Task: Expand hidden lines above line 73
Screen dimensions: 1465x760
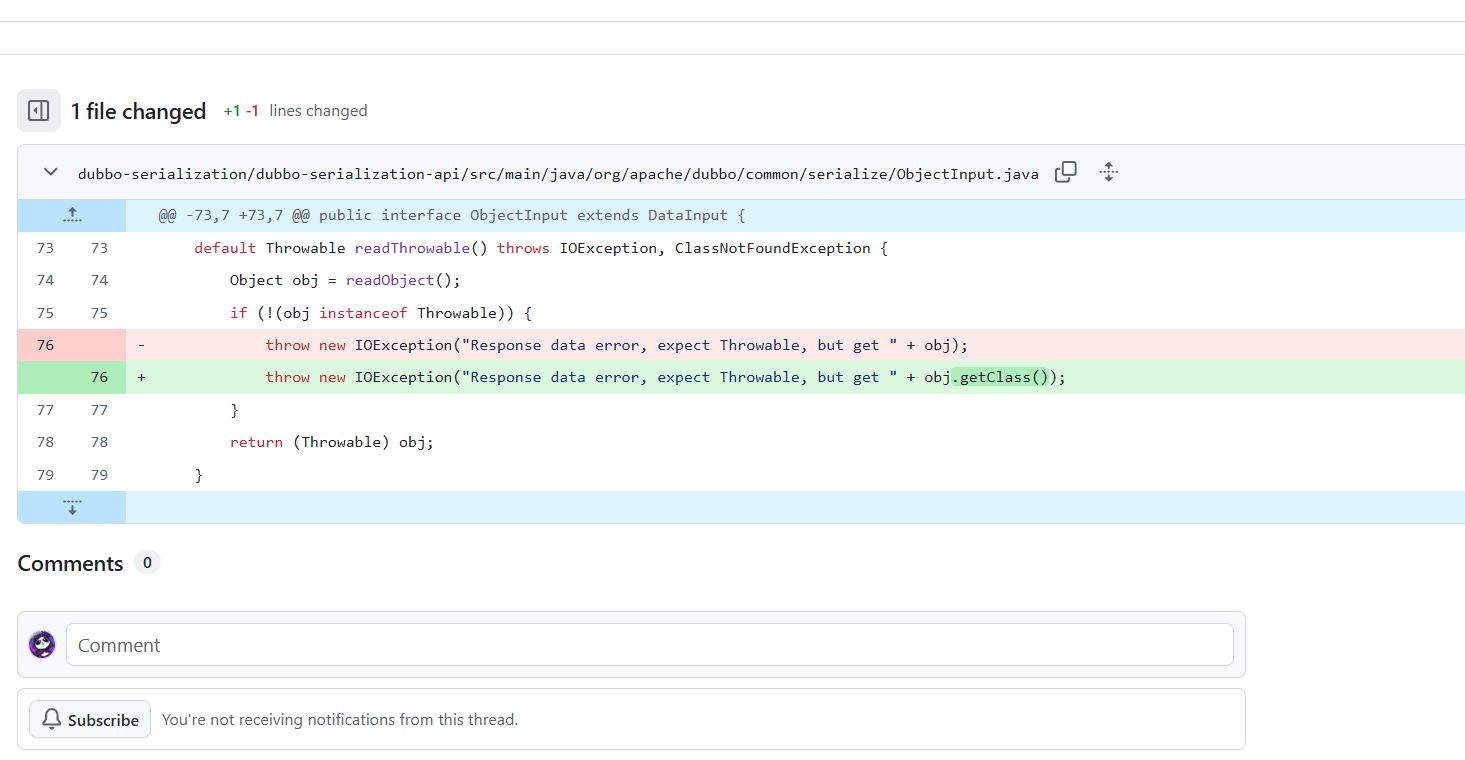Action: (x=72, y=215)
